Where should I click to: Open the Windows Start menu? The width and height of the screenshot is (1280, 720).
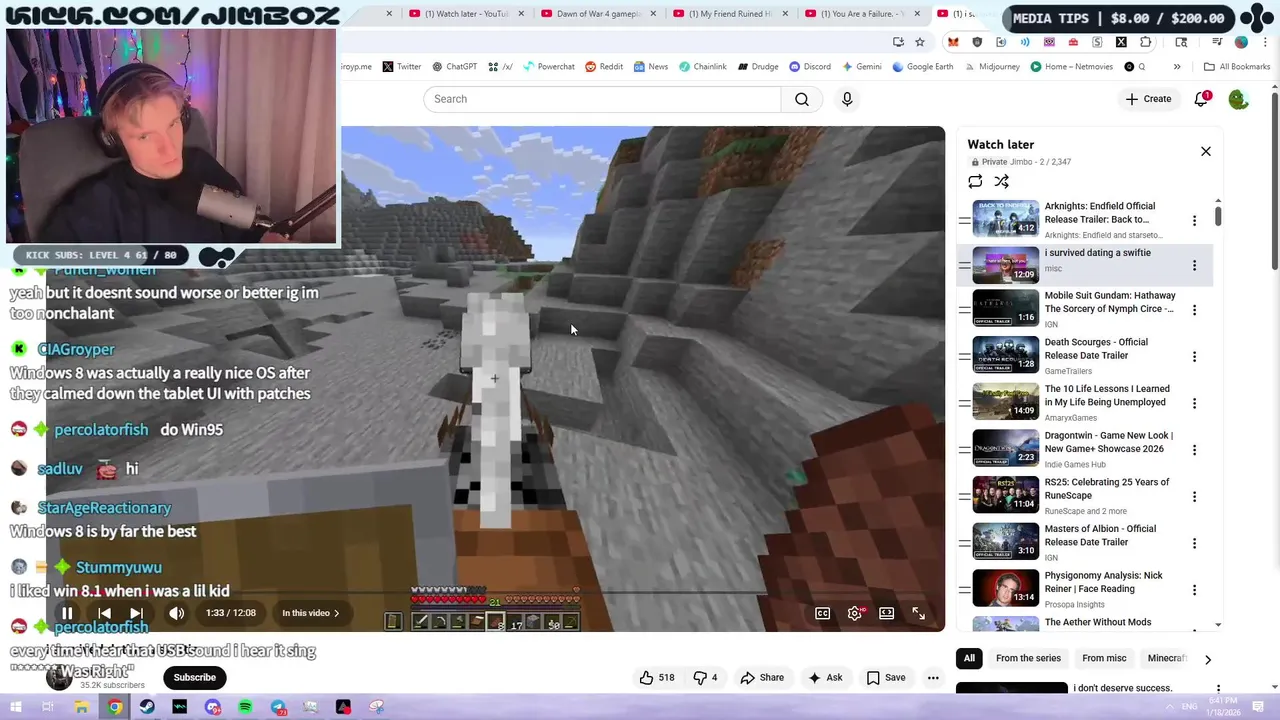pyautogui.click(x=16, y=707)
